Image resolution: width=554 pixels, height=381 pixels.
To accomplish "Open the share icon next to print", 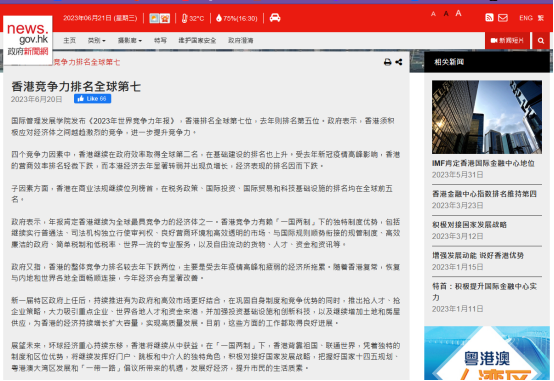I will click(399, 62).
